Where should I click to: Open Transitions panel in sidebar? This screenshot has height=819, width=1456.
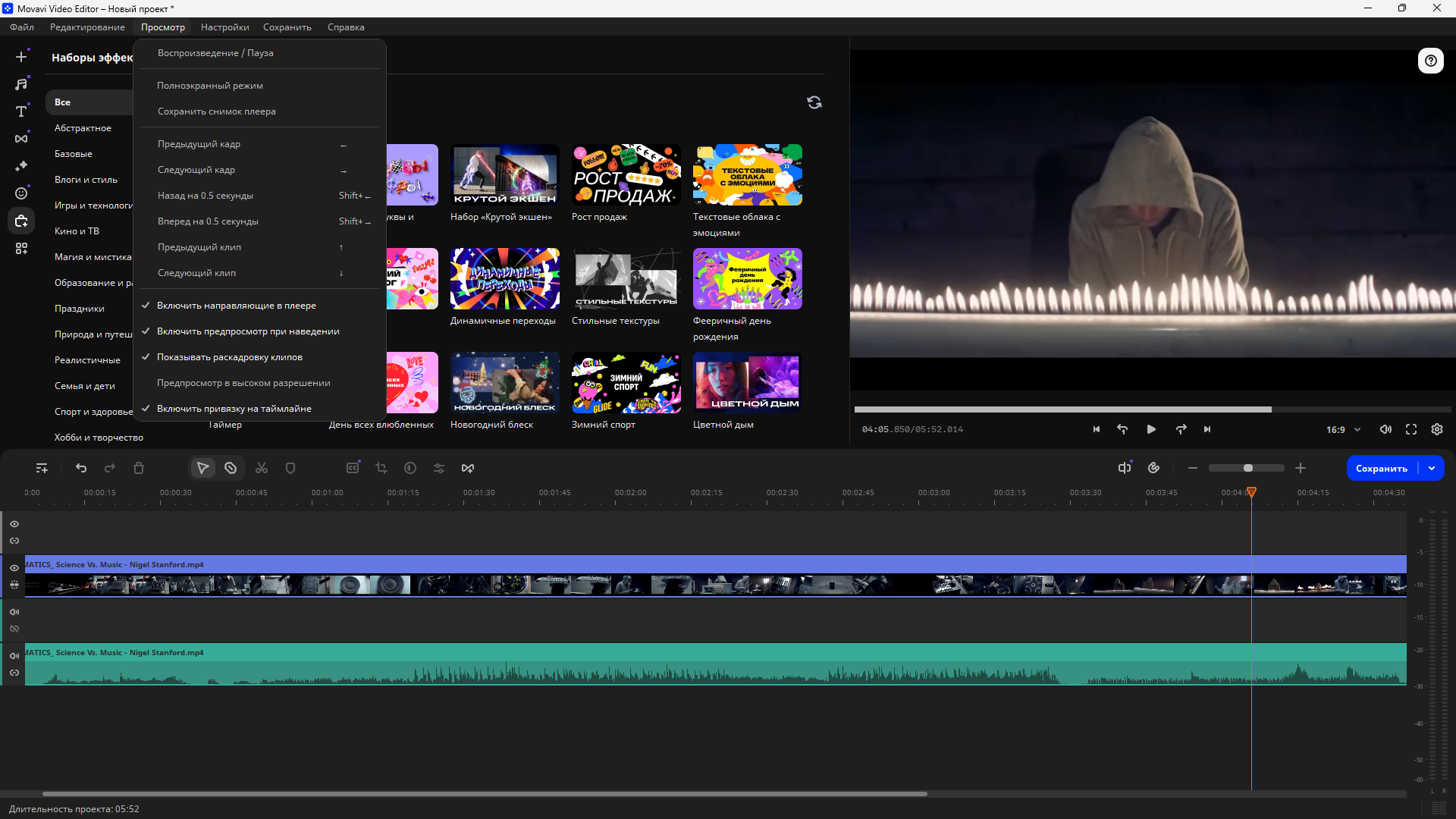(x=21, y=139)
